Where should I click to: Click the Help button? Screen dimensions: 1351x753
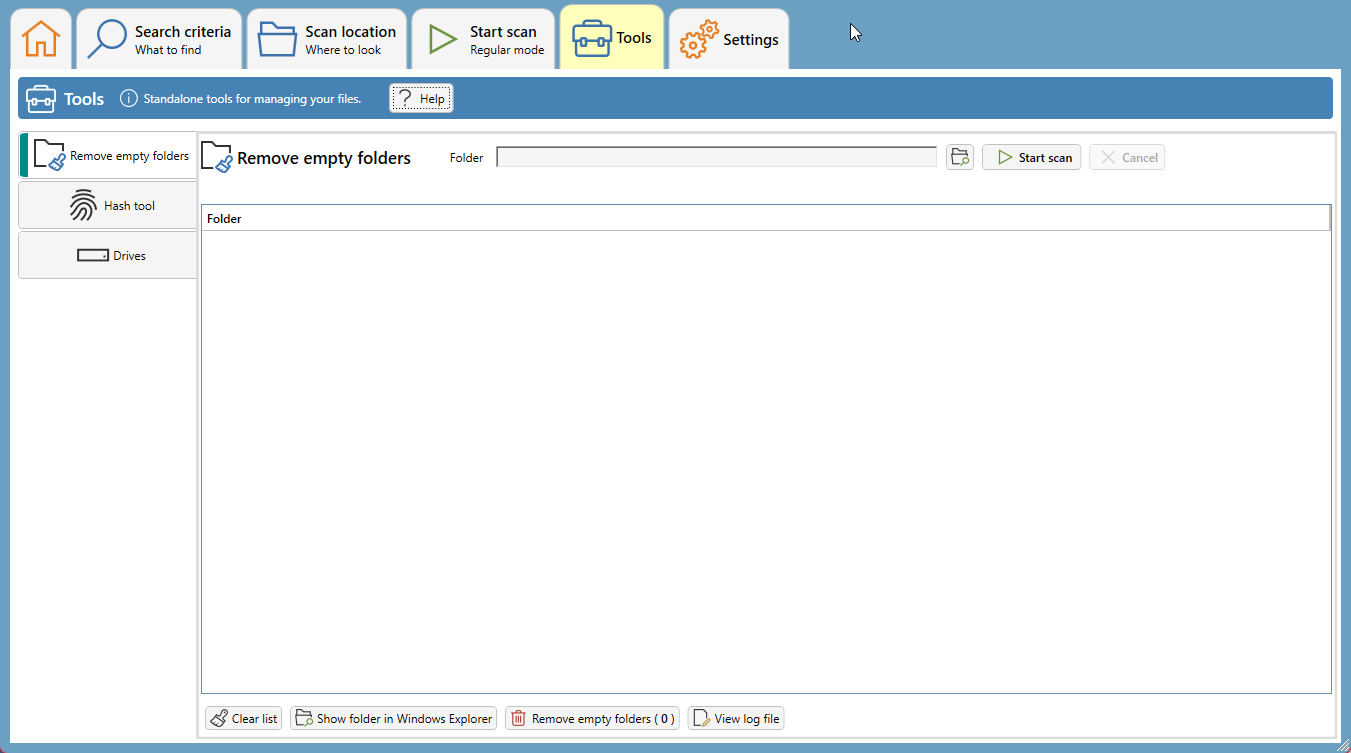[x=421, y=98]
